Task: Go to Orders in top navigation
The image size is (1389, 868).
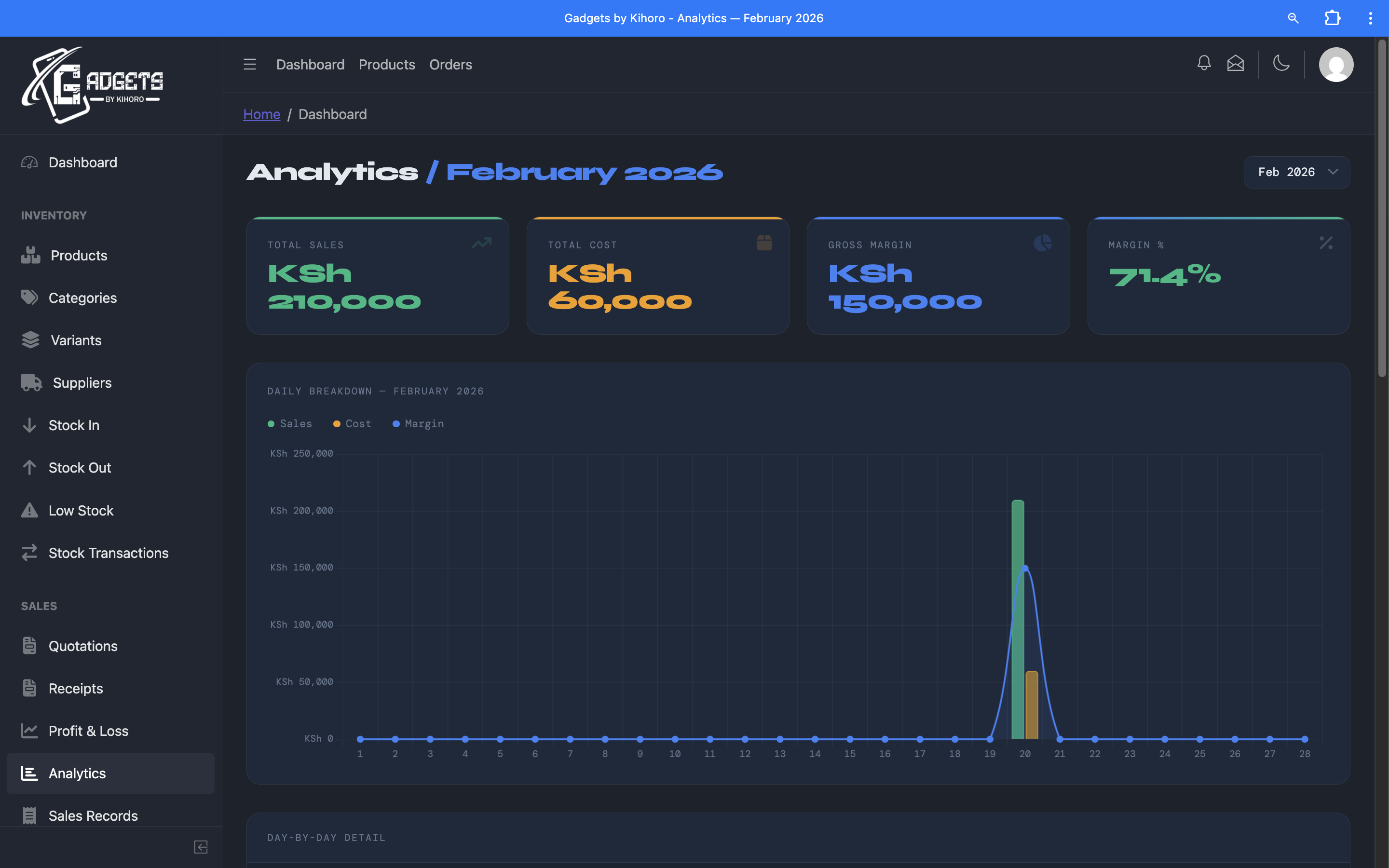Action: (x=450, y=64)
